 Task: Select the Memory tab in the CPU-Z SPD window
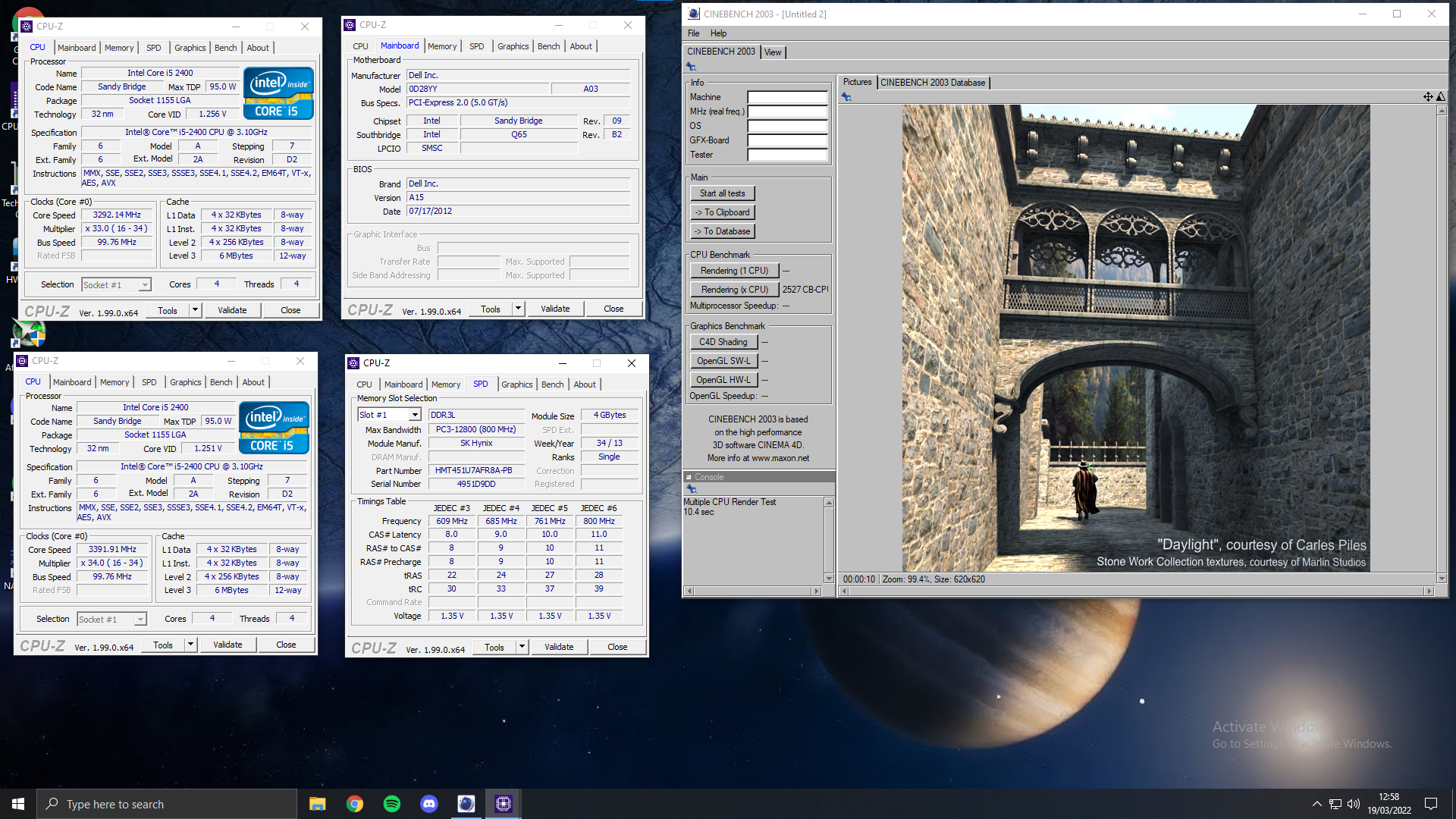tap(446, 384)
